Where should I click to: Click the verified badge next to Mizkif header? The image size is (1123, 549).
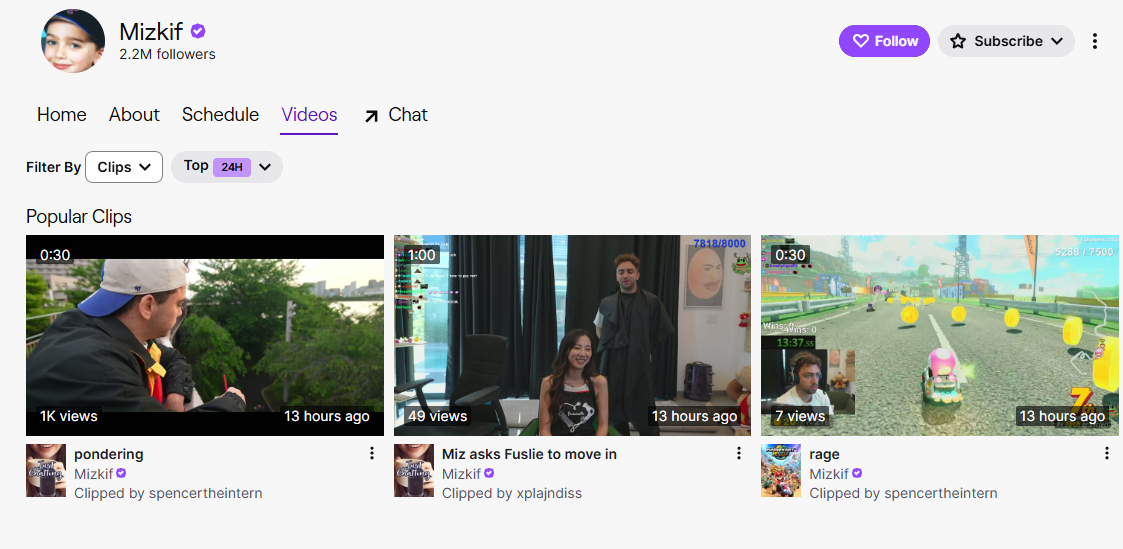[198, 31]
